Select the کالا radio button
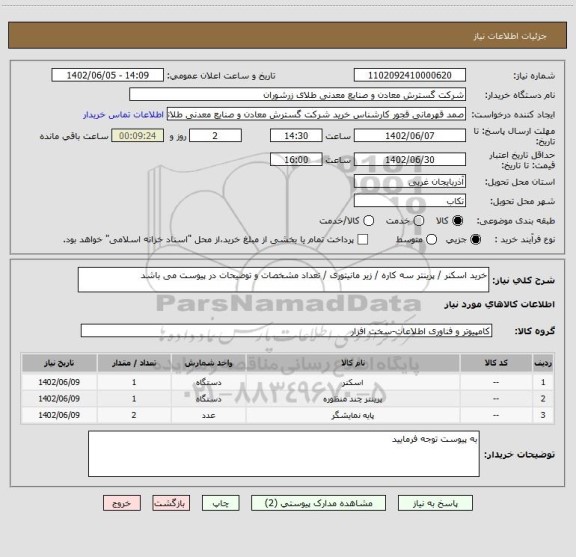 point(457,221)
